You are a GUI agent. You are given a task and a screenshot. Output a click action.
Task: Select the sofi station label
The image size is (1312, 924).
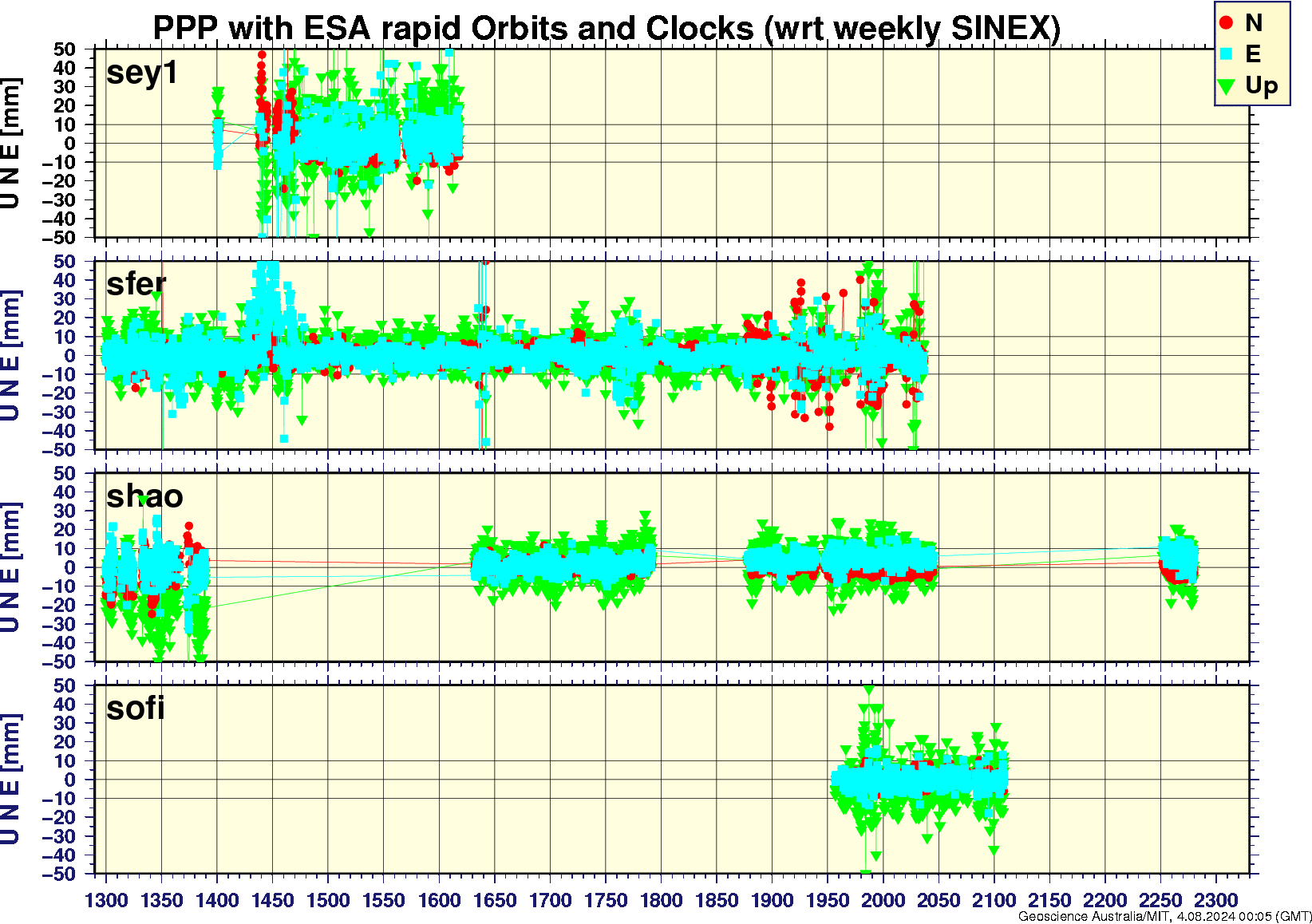(135, 708)
